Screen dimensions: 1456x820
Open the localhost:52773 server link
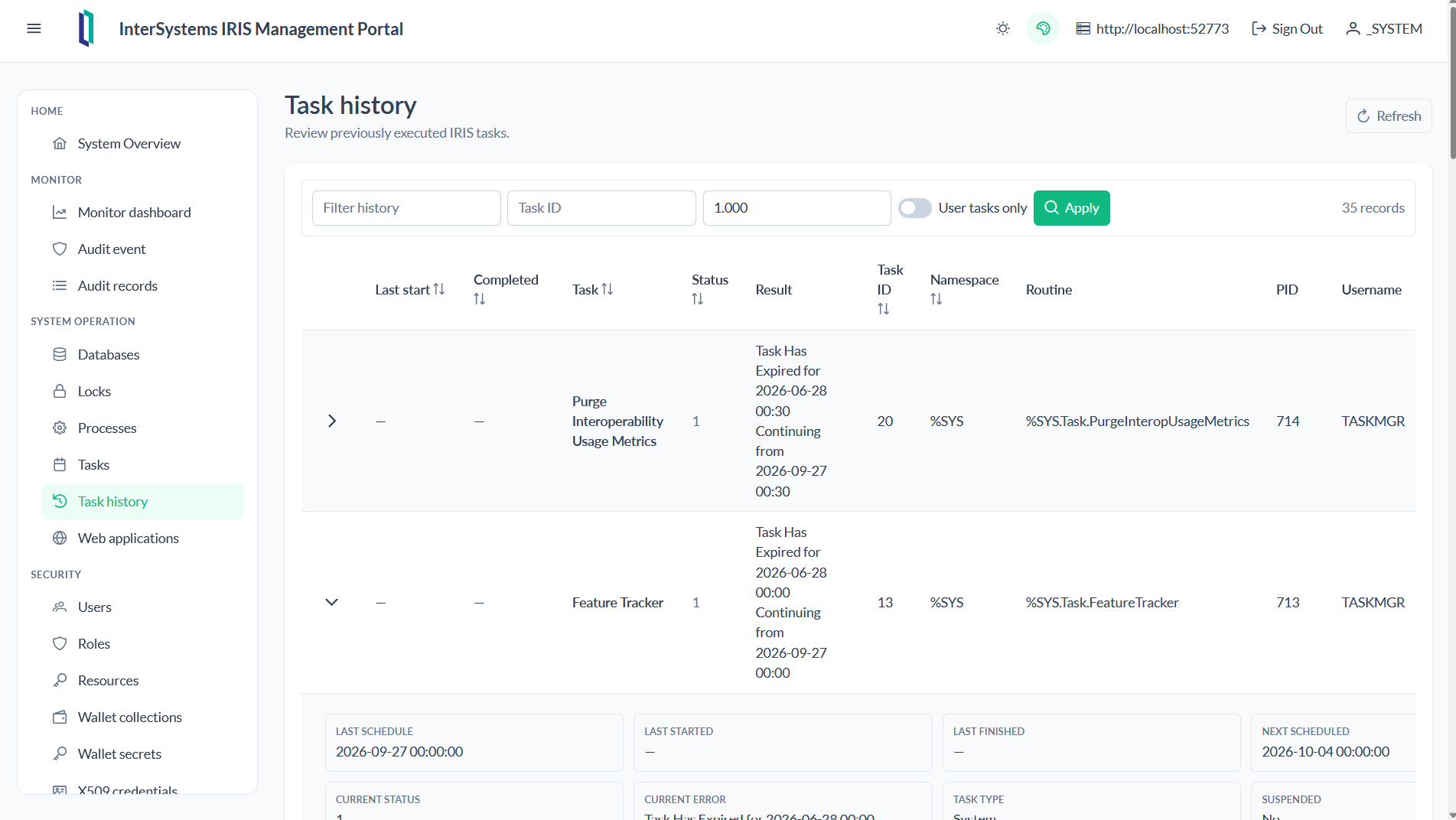click(1152, 28)
